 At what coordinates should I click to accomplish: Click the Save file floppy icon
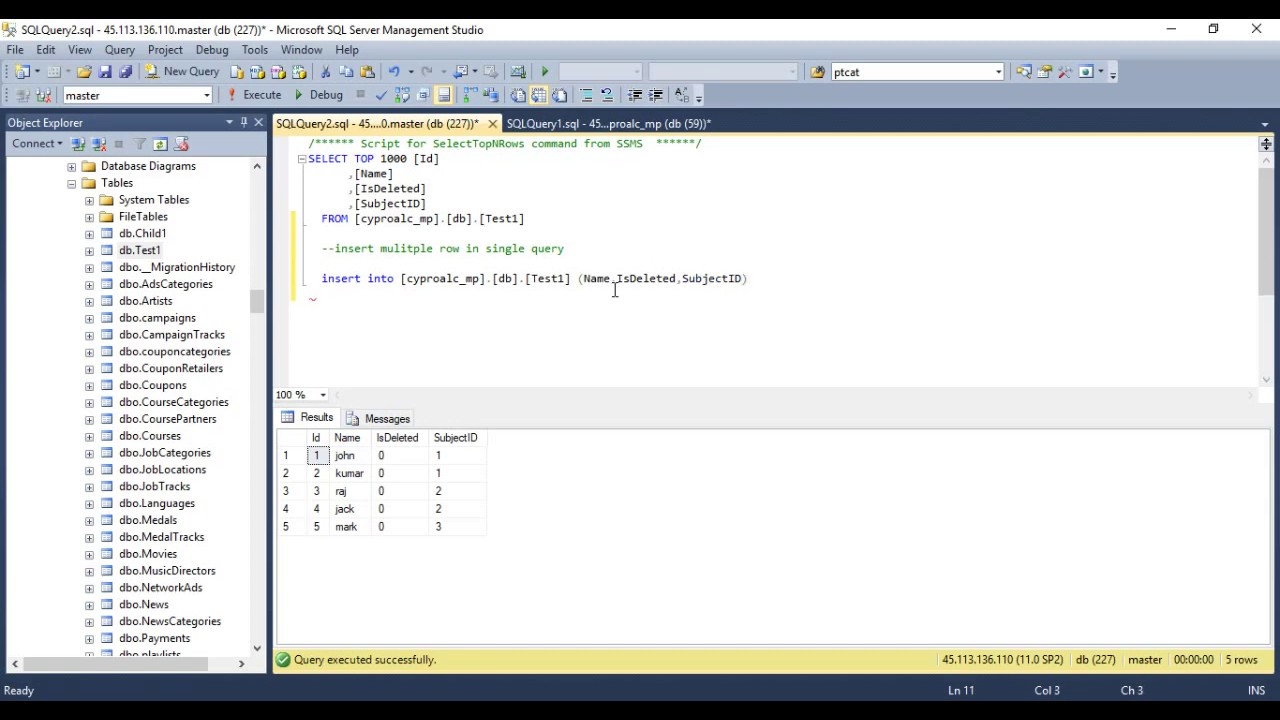point(105,72)
